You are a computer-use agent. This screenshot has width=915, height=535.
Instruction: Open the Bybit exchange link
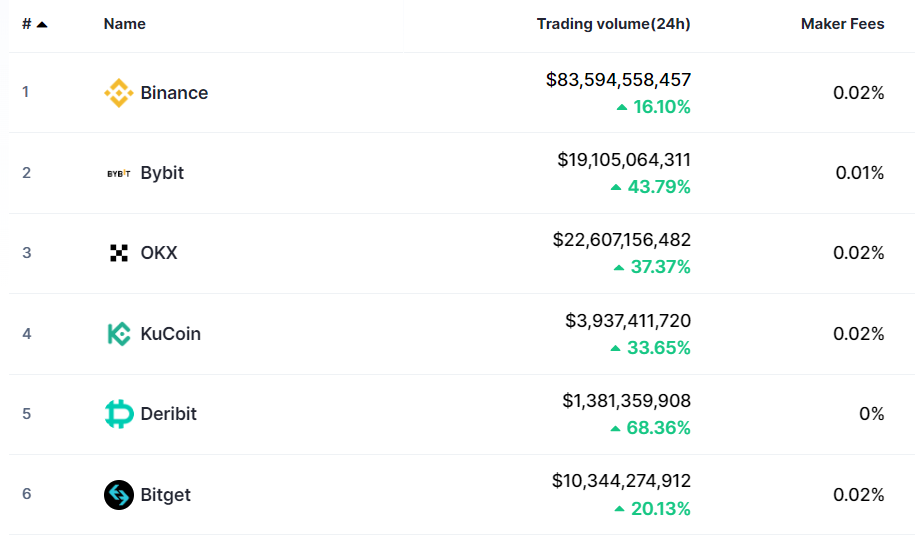click(162, 173)
